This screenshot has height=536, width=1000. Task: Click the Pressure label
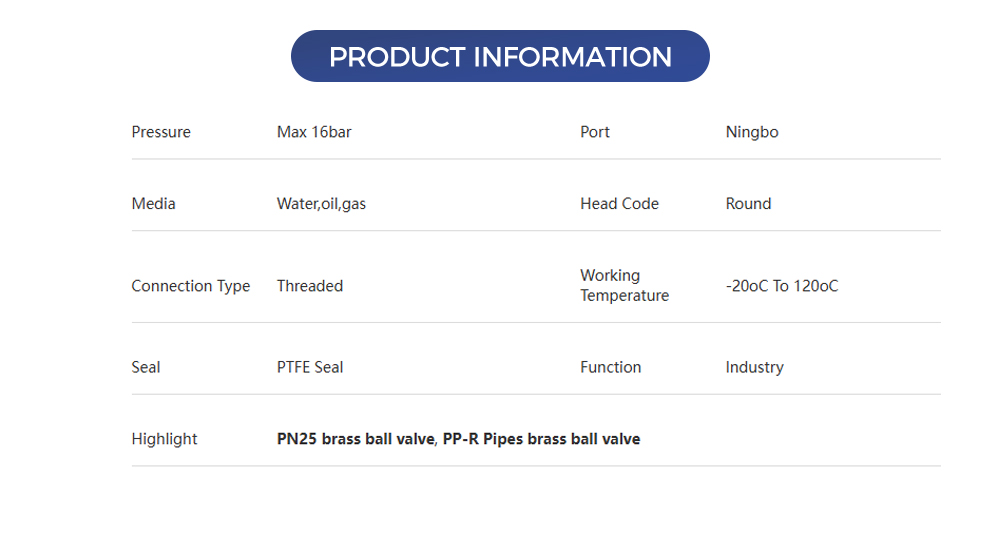point(161,132)
